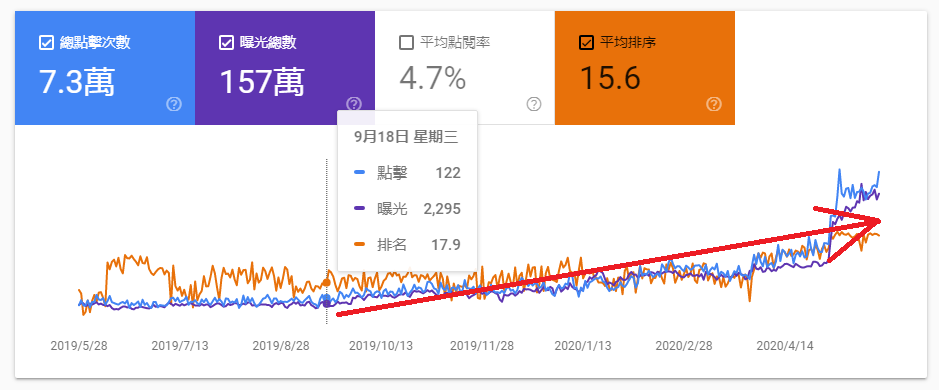Click the 平均排序 label text
This screenshot has width=939, height=390.
(628, 43)
